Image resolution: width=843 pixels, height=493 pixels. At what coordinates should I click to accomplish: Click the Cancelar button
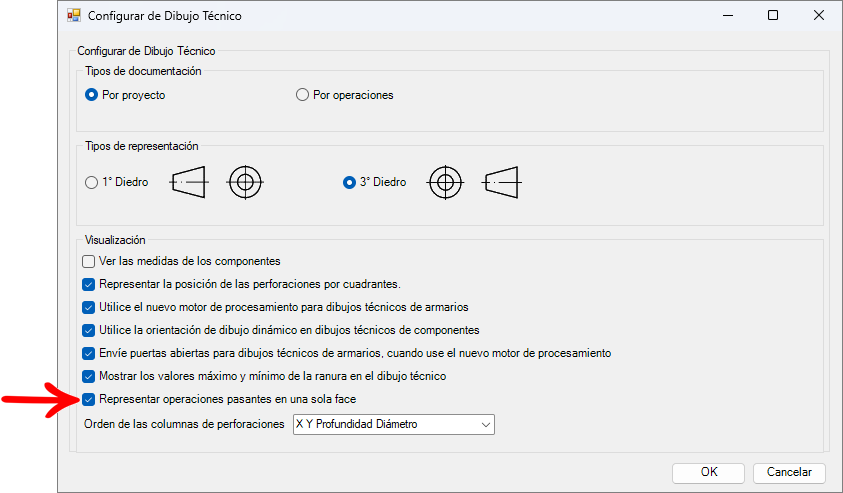tap(789, 473)
